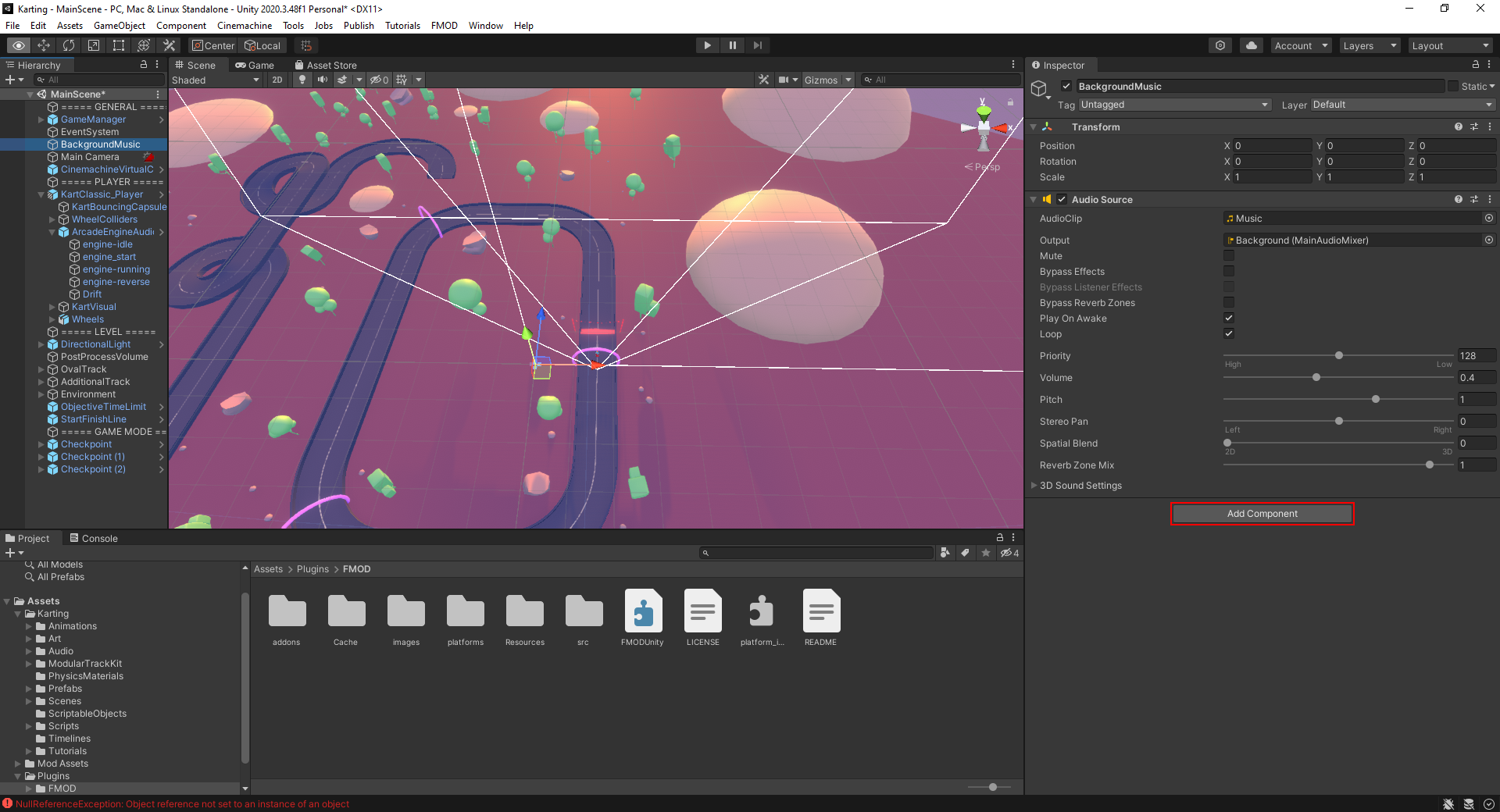The image size is (1500, 812).
Task: Toggle scene lighting bulb icon
Action: coord(302,80)
